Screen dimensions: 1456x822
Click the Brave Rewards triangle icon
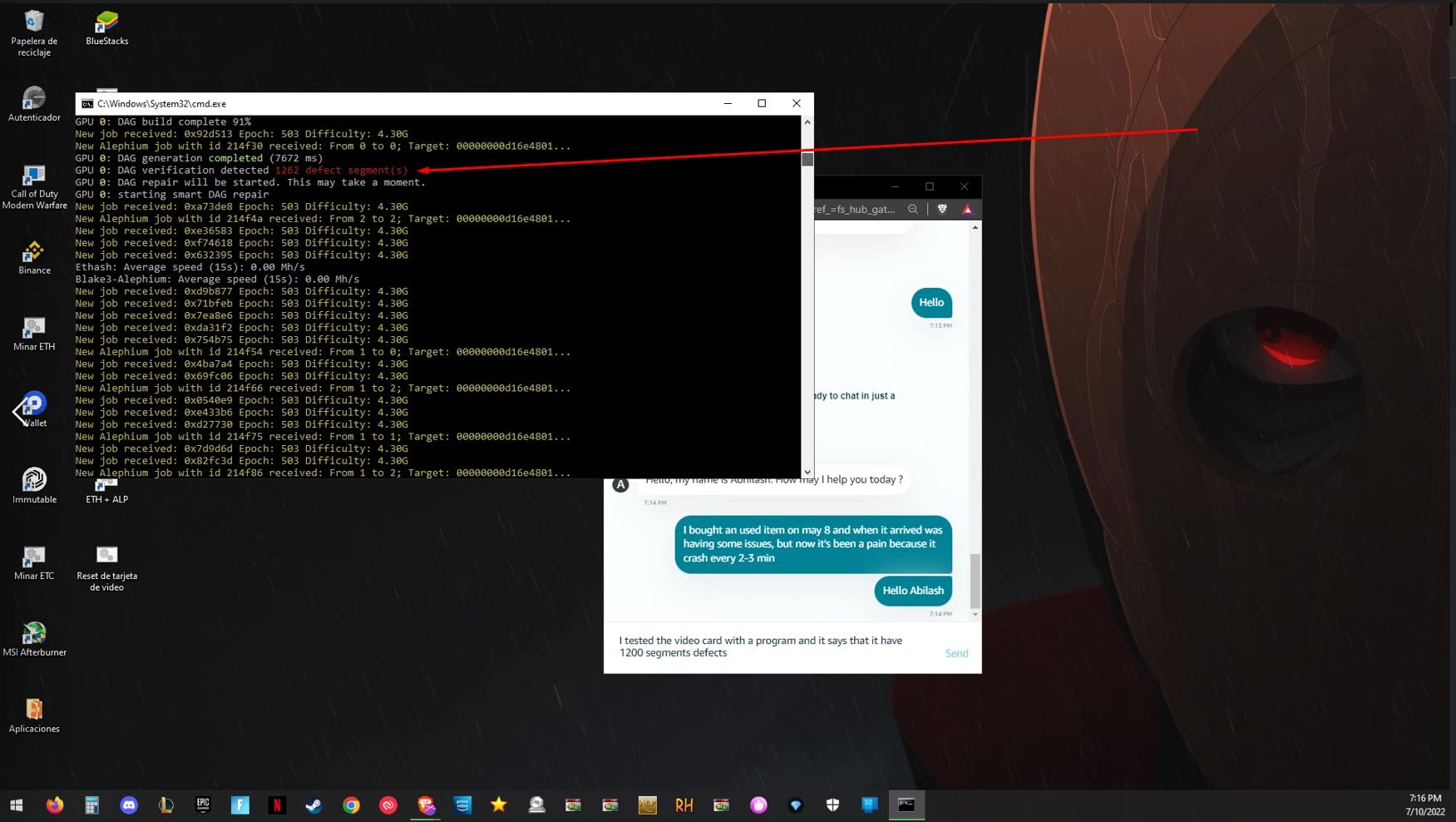[967, 209]
